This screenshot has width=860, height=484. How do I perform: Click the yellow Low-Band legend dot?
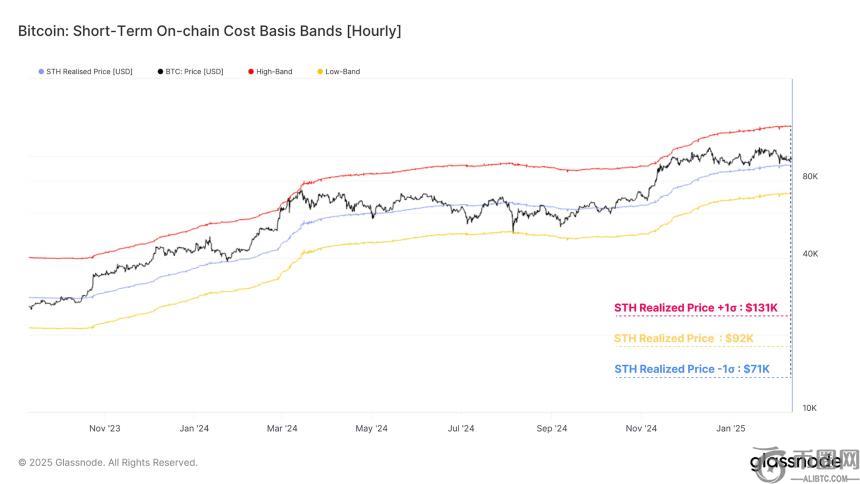tap(320, 72)
